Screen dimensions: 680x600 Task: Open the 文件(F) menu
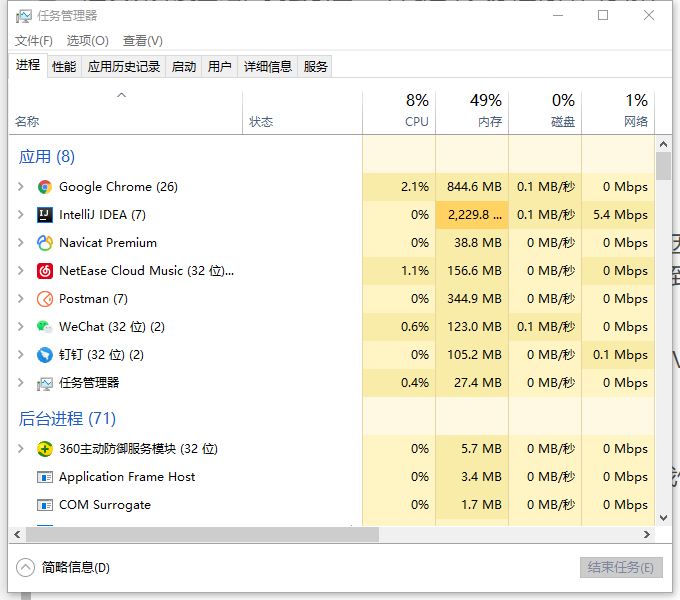click(x=33, y=41)
